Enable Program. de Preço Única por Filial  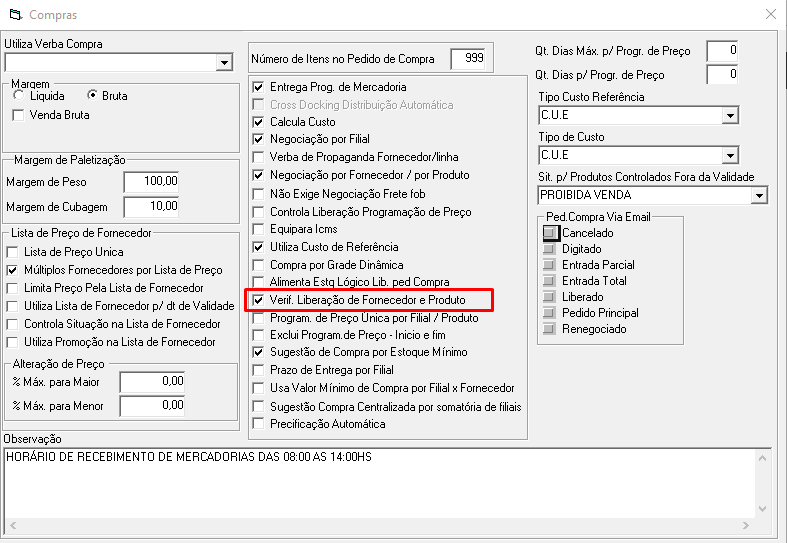click(258, 318)
